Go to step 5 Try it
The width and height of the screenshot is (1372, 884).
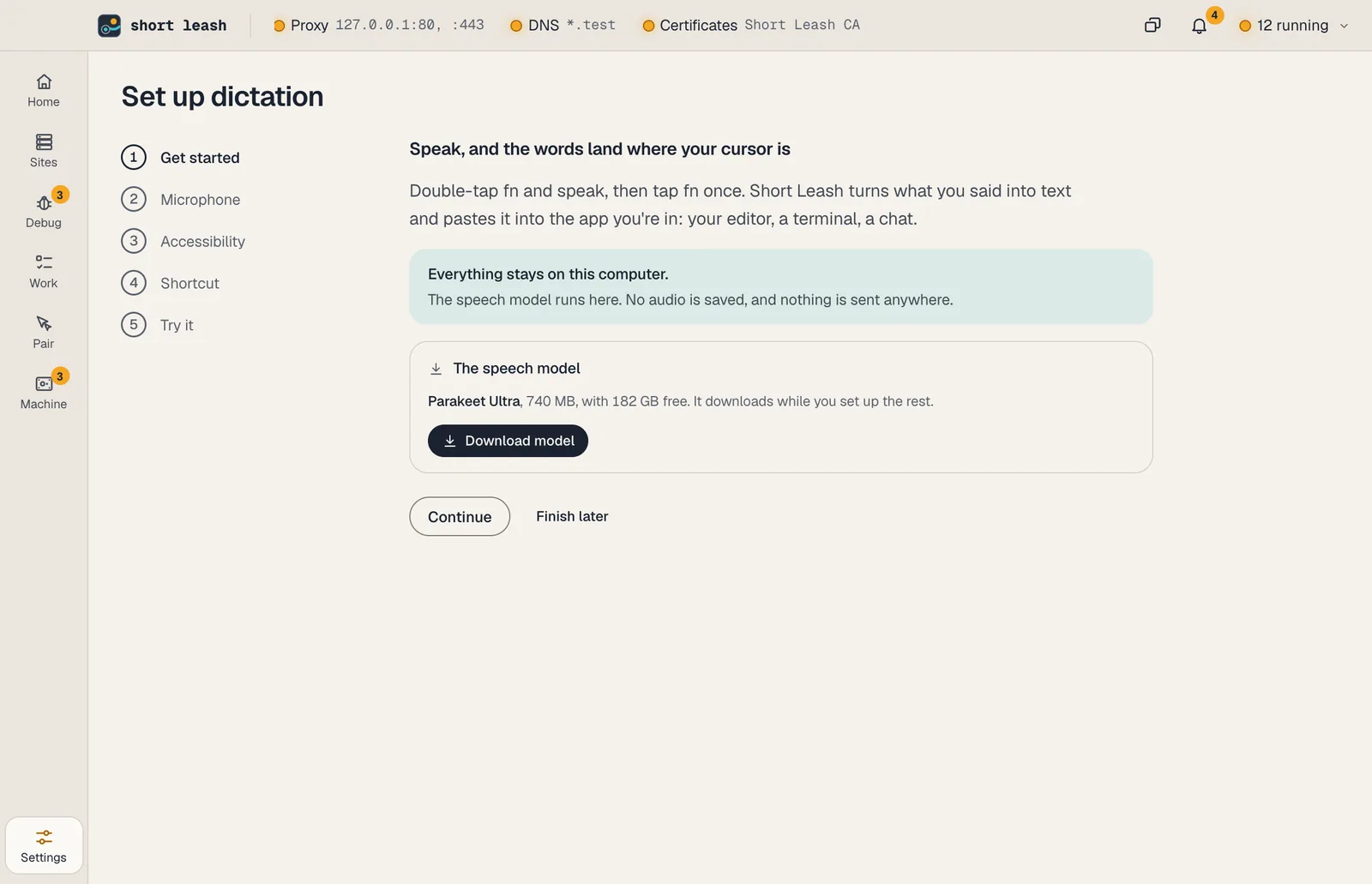pyautogui.click(x=158, y=325)
